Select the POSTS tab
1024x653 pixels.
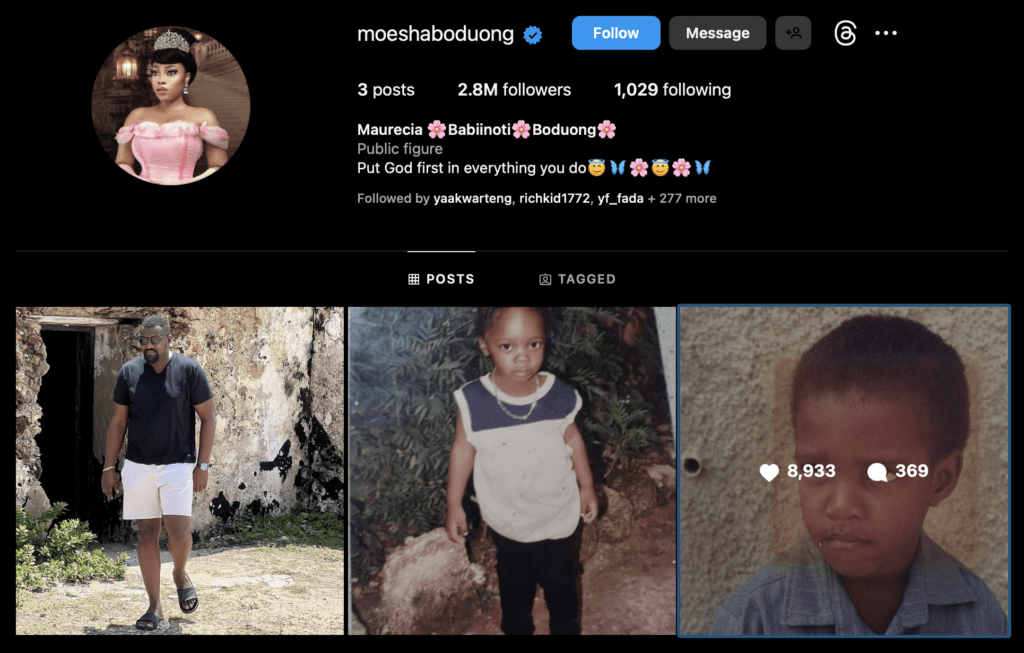(441, 279)
